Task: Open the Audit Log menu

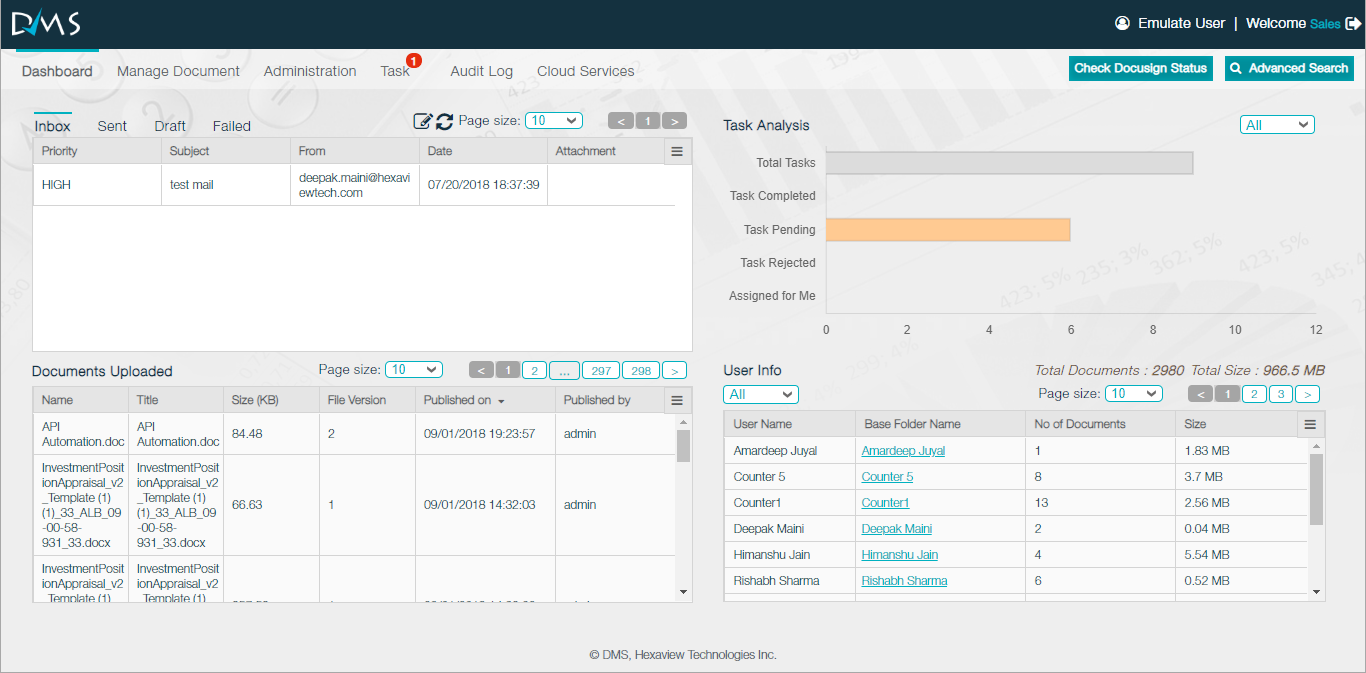Action: pyautogui.click(x=481, y=71)
